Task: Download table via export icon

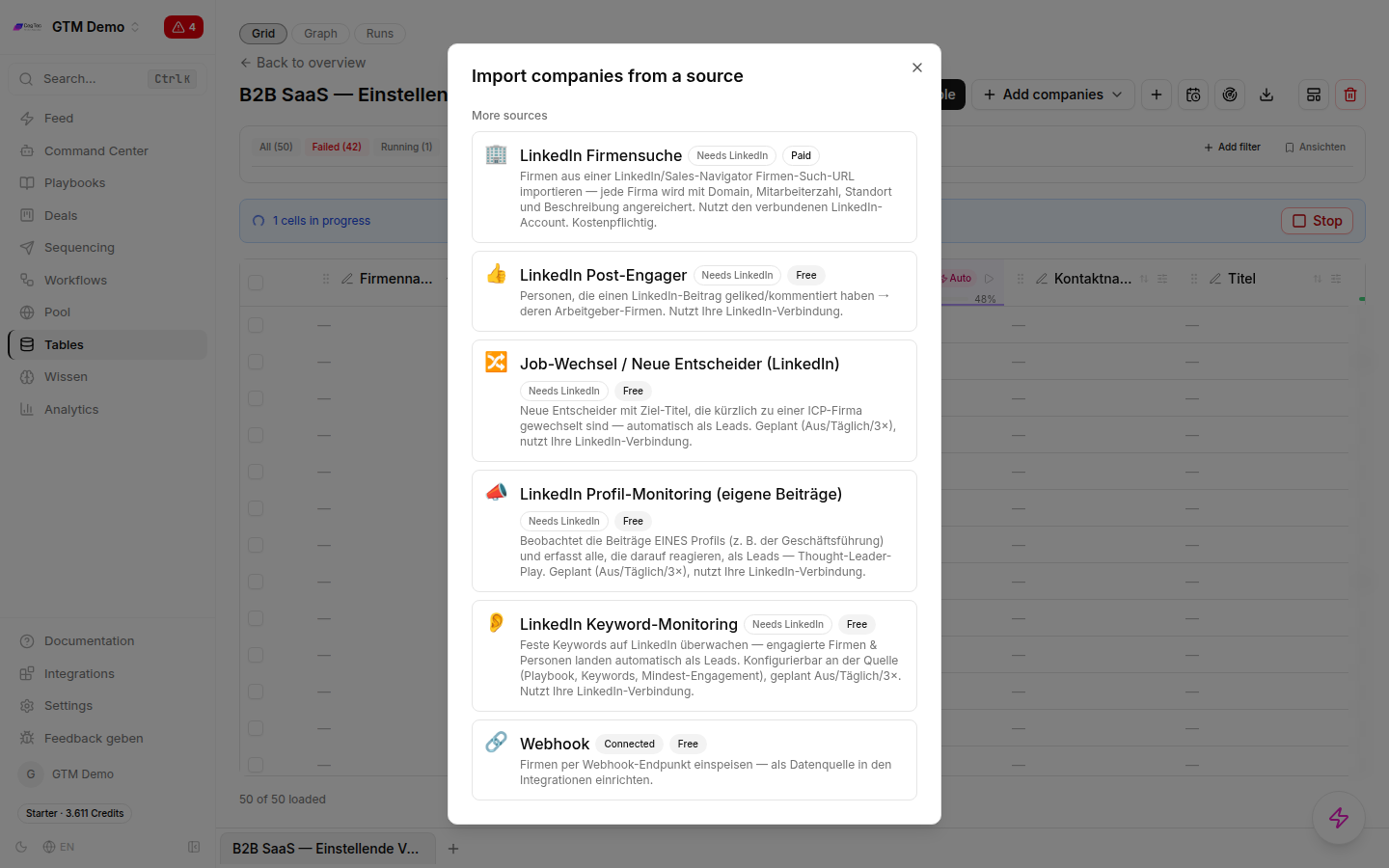Action: click(x=1266, y=95)
